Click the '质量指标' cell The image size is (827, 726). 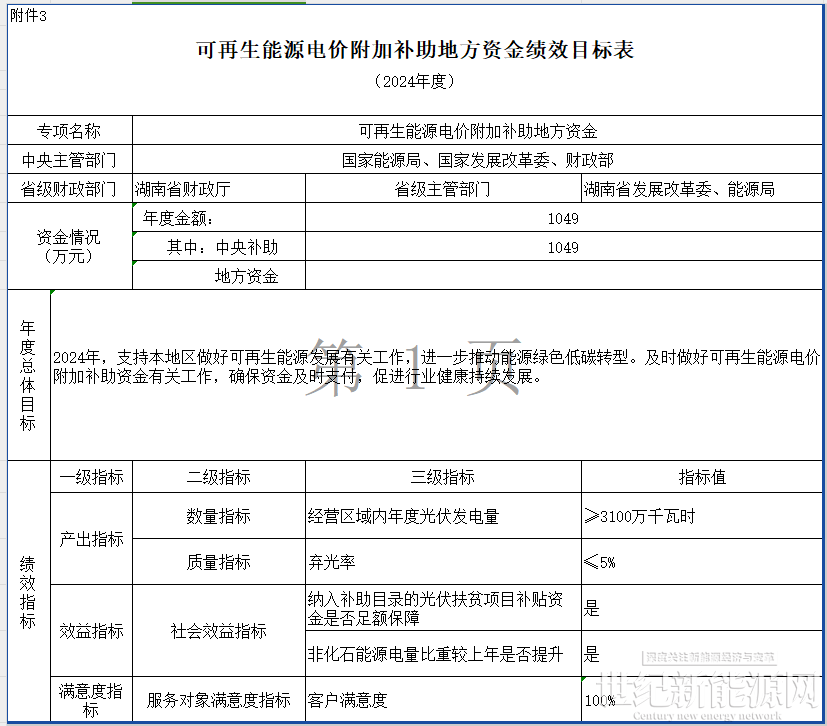(219, 562)
